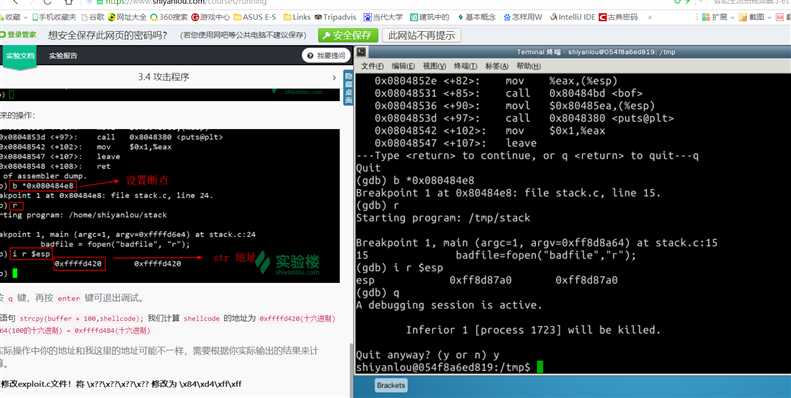Open the Terminal 文件(F) menu
This screenshot has height=398, width=791.
coord(372,66)
